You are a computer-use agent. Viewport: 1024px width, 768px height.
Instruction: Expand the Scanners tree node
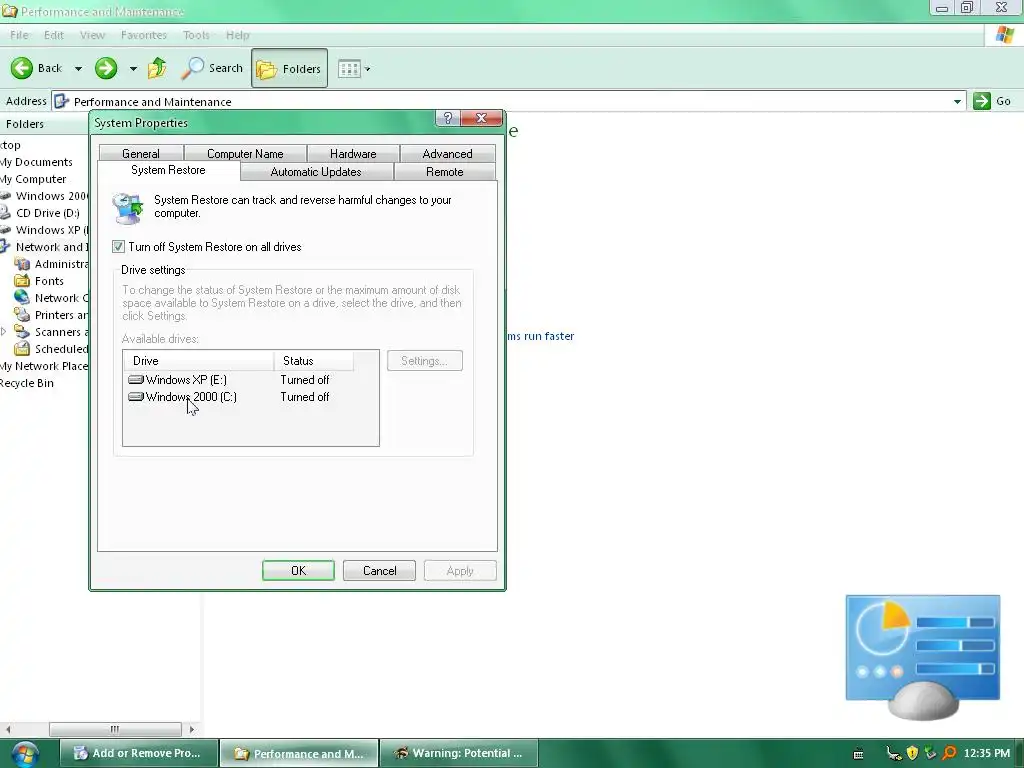[x=4, y=332]
